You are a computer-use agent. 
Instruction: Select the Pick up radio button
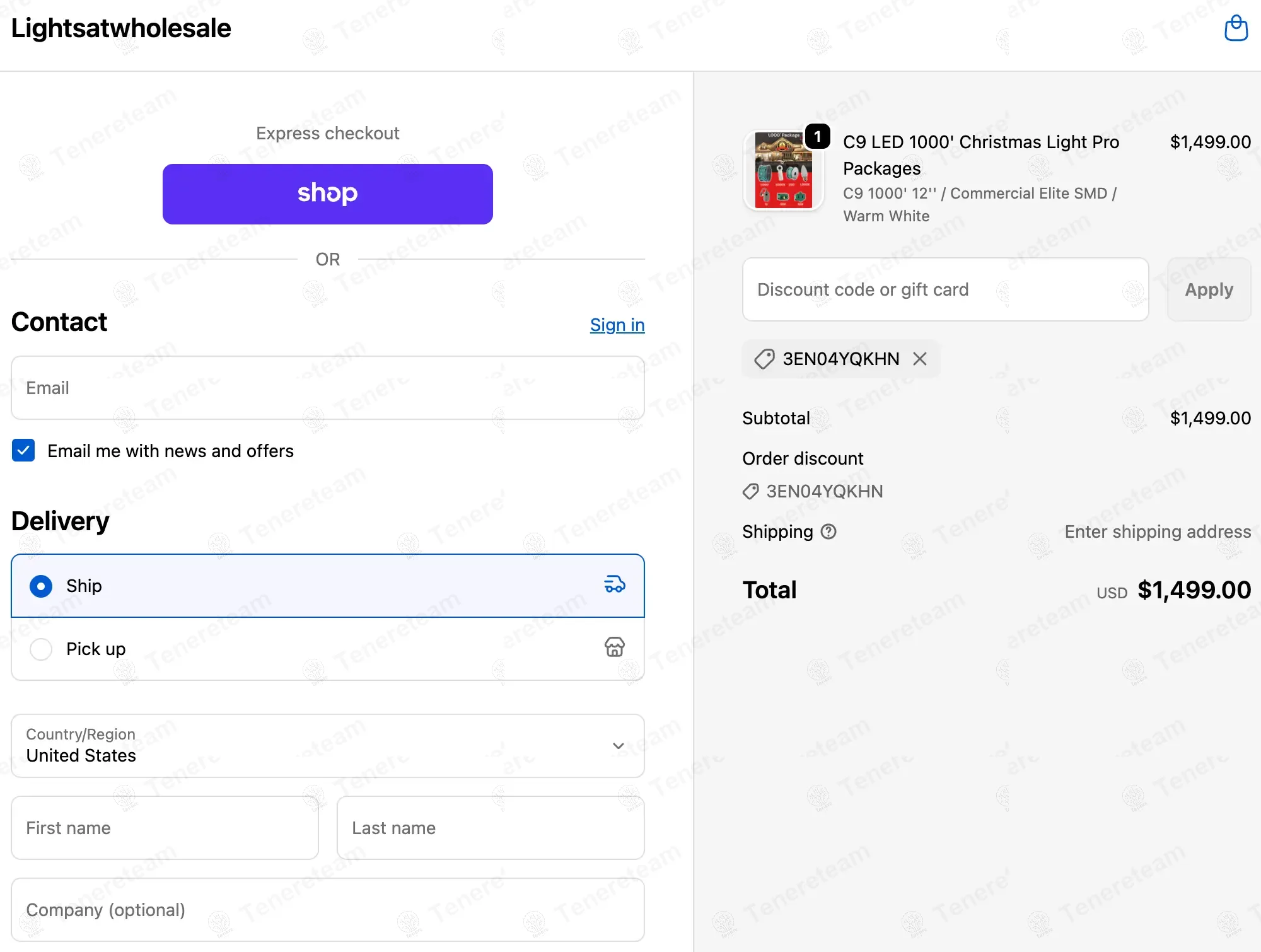41,649
